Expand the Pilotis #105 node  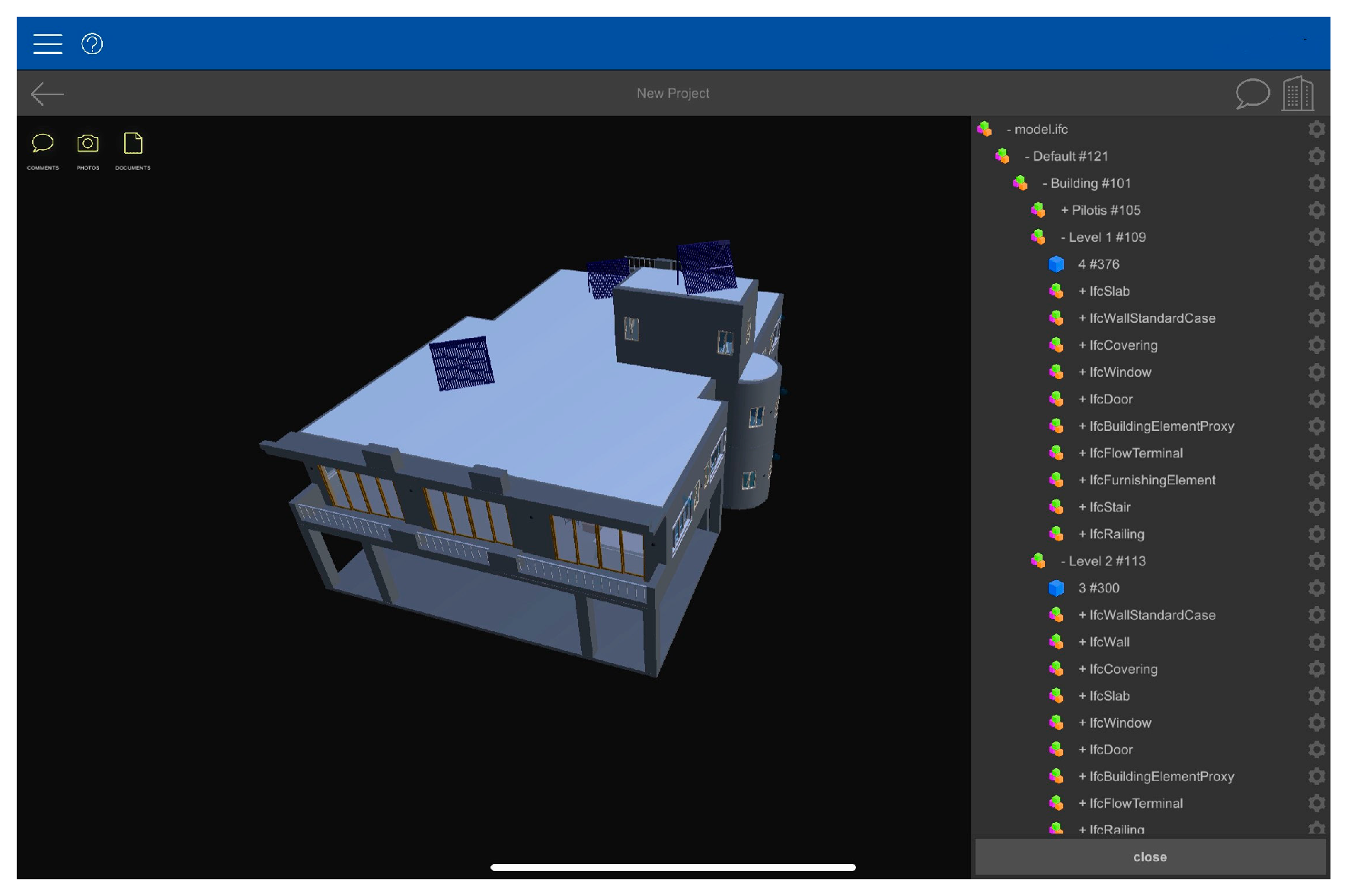(1065, 211)
